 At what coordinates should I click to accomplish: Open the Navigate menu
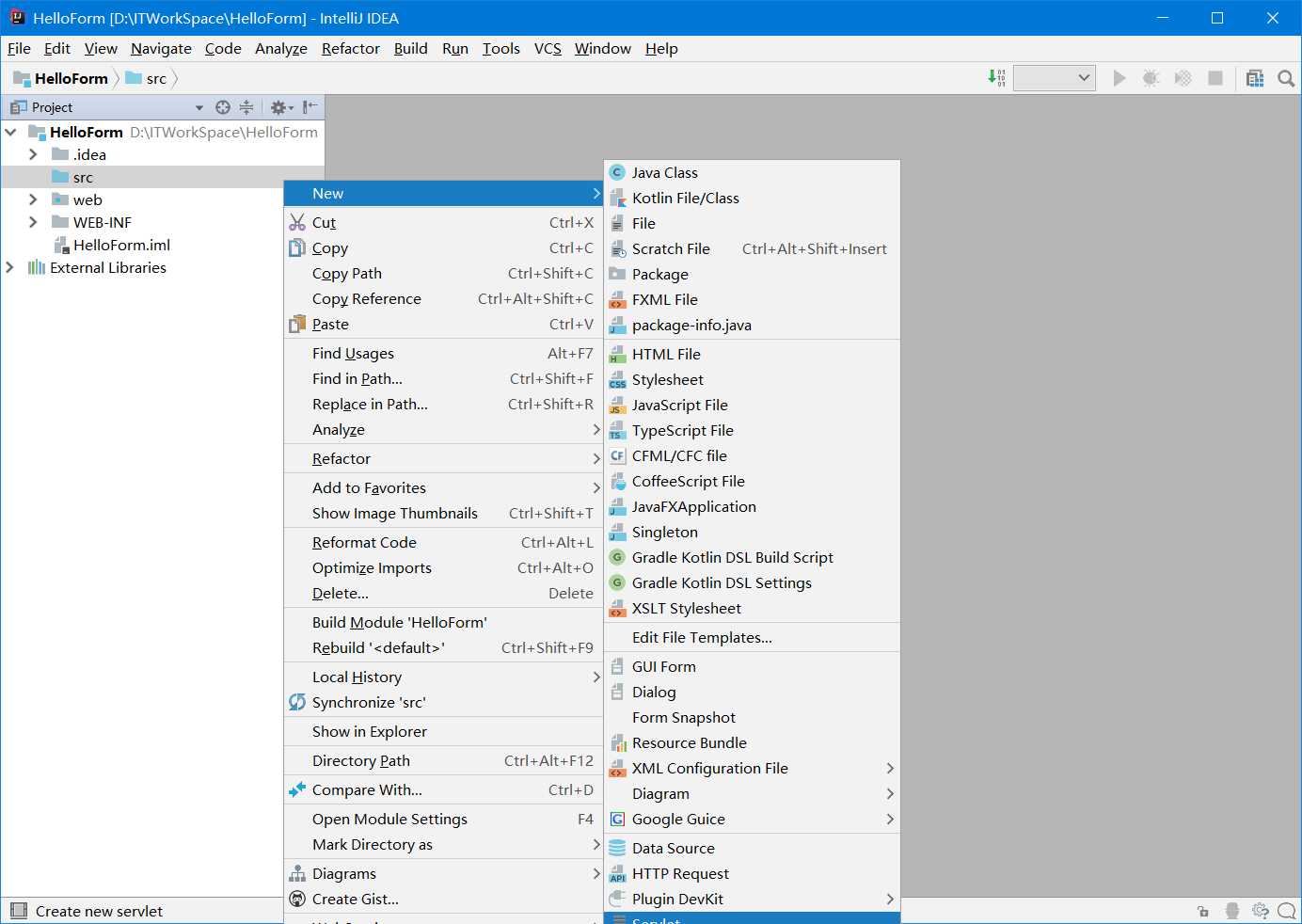coord(161,48)
